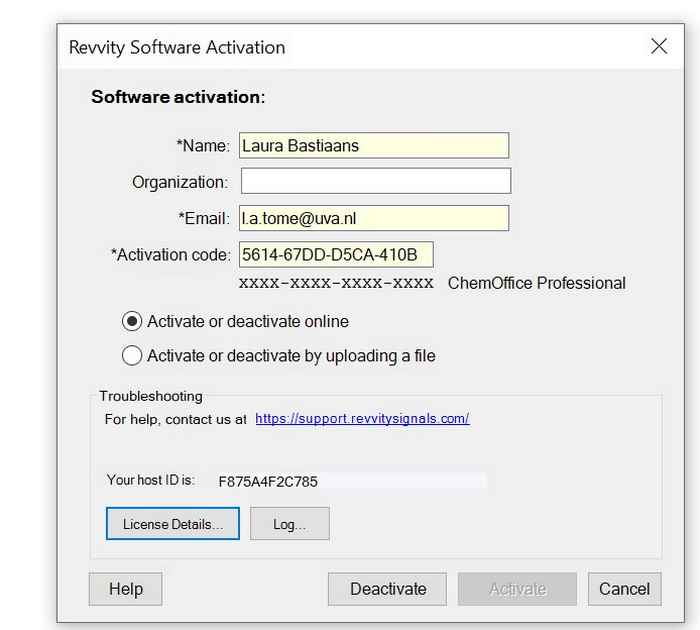Cancel the activation dialog
Viewport: 700px width, 630px height.
624,589
